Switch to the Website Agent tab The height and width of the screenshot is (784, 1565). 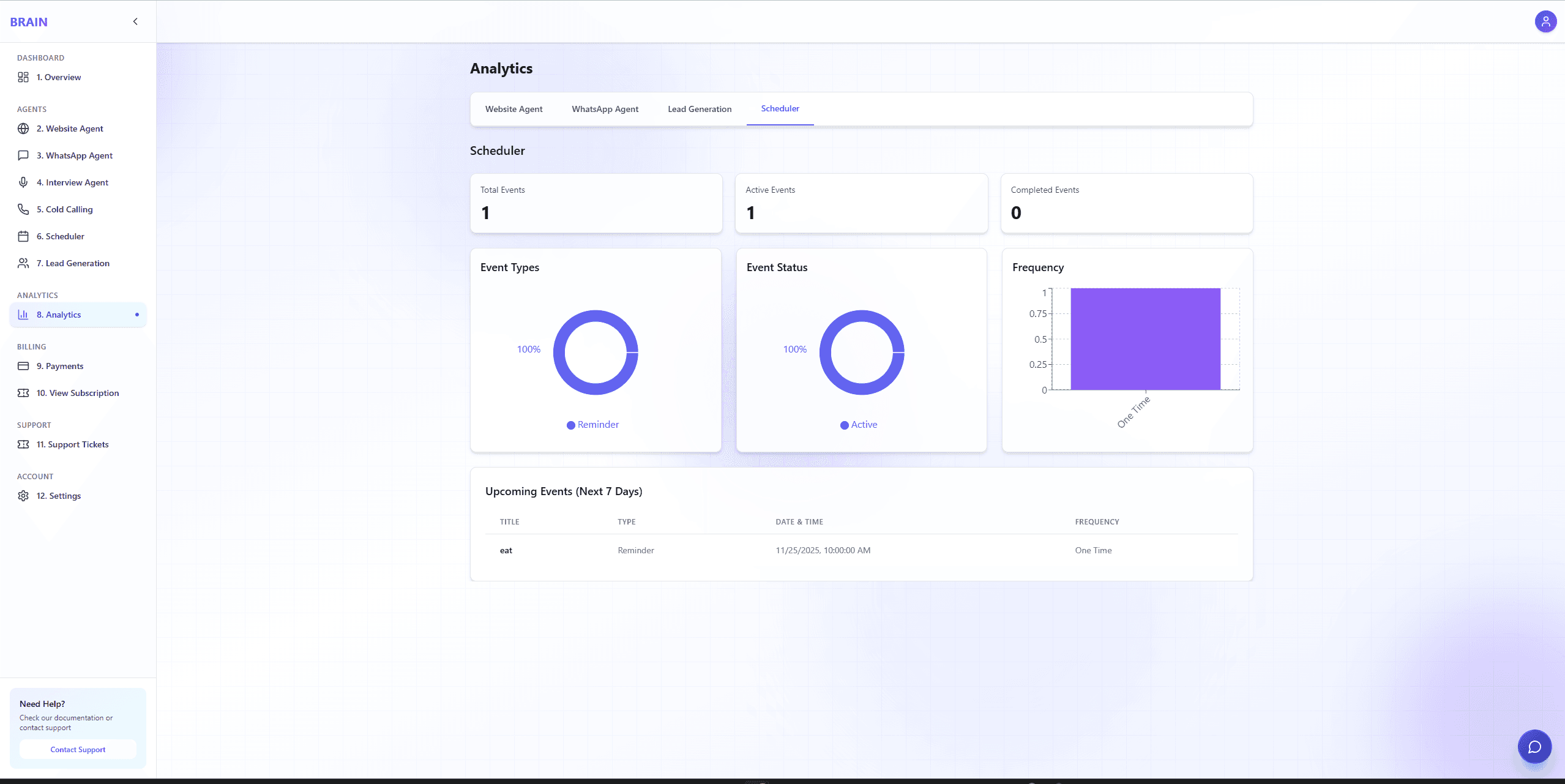[514, 109]
